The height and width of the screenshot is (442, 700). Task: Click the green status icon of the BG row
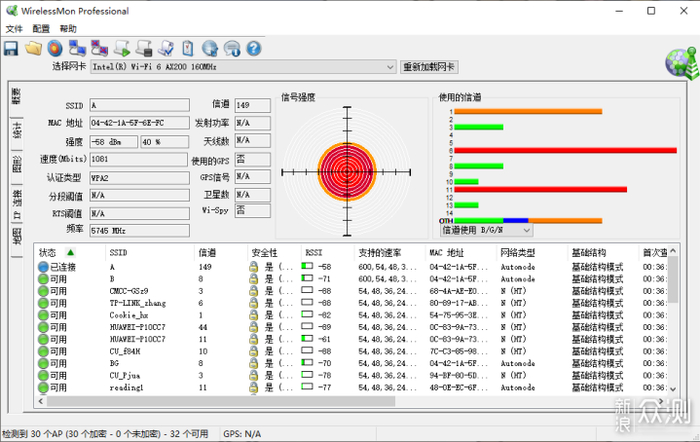(x=43, y=363)
